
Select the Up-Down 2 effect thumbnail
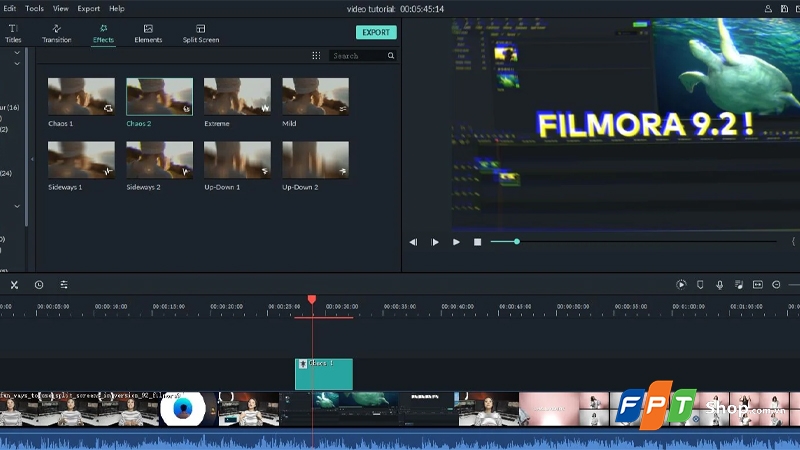316,160
